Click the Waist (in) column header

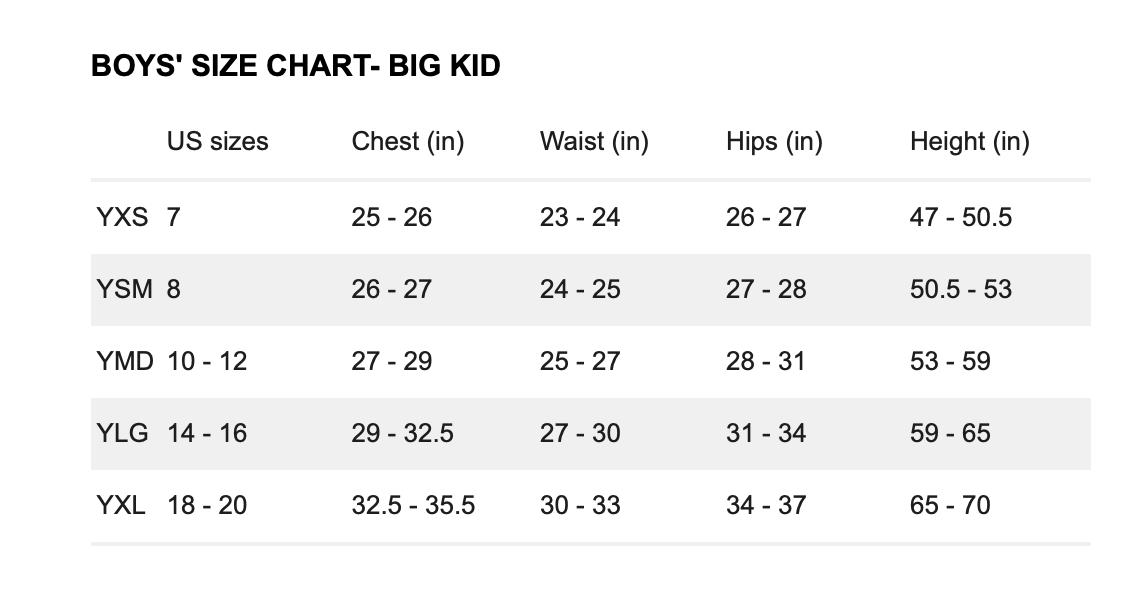pyautogui.click(x=594, y=142)
